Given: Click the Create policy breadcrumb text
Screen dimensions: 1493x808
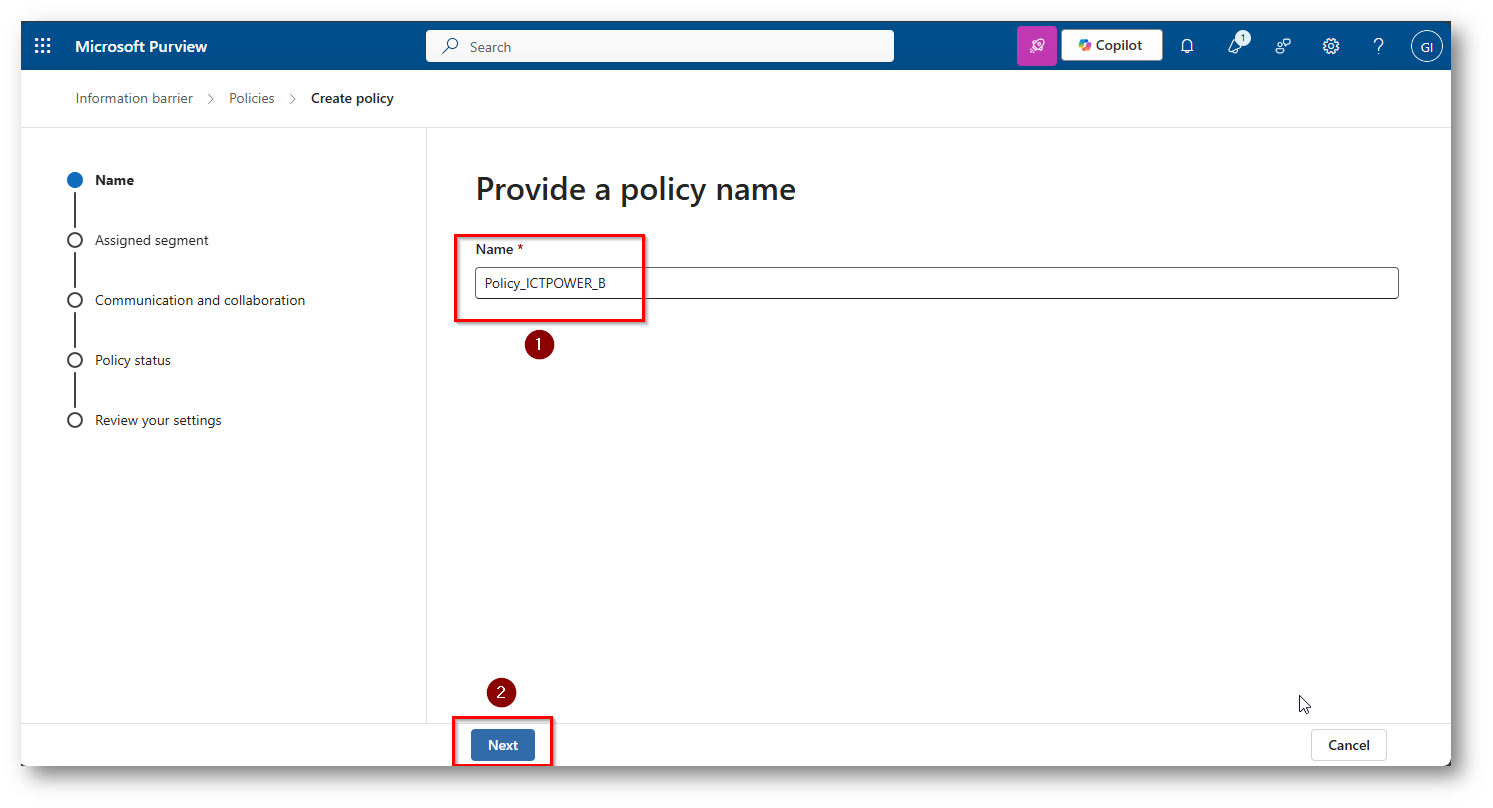Looking at the screenshot, I should (x=352, y=98).
